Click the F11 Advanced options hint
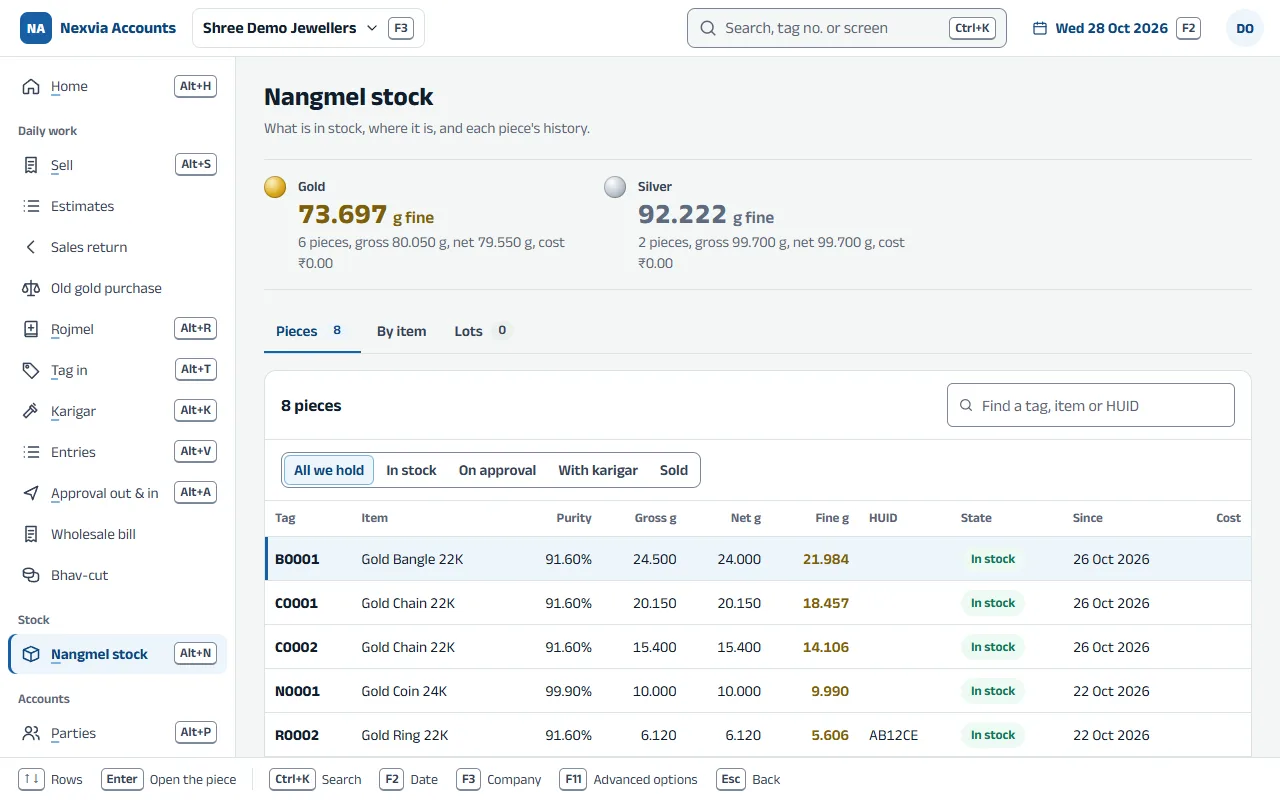1280x800 pixels. tap(628, 779)
